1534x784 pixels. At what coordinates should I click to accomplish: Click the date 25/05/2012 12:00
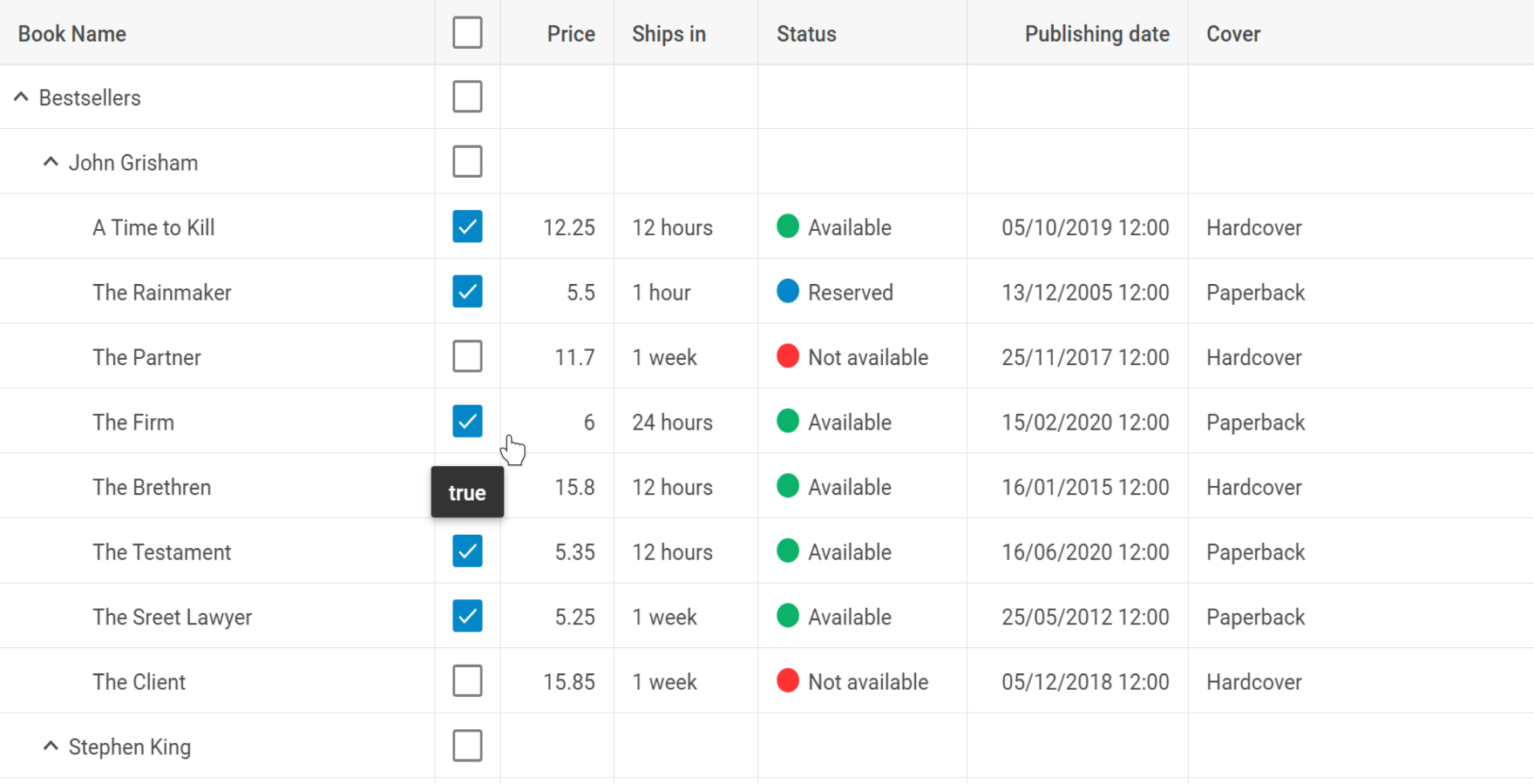pyautogui.click(x=1085, y=617)
